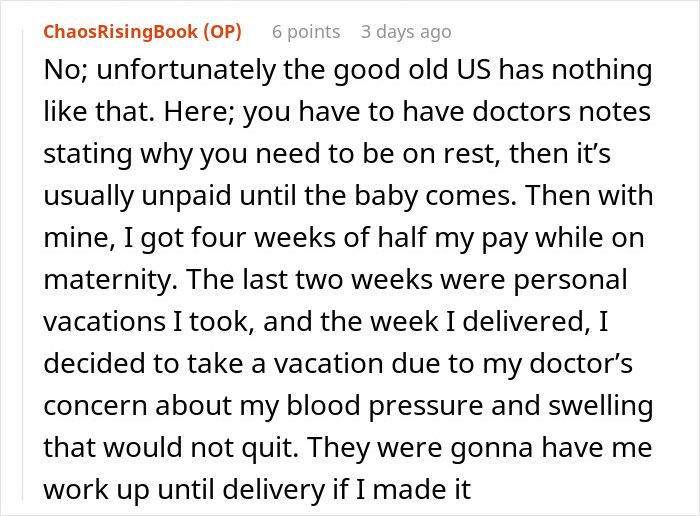700x516 pixels.
Task: Click the 6 points score
Action: pos(306,32)
